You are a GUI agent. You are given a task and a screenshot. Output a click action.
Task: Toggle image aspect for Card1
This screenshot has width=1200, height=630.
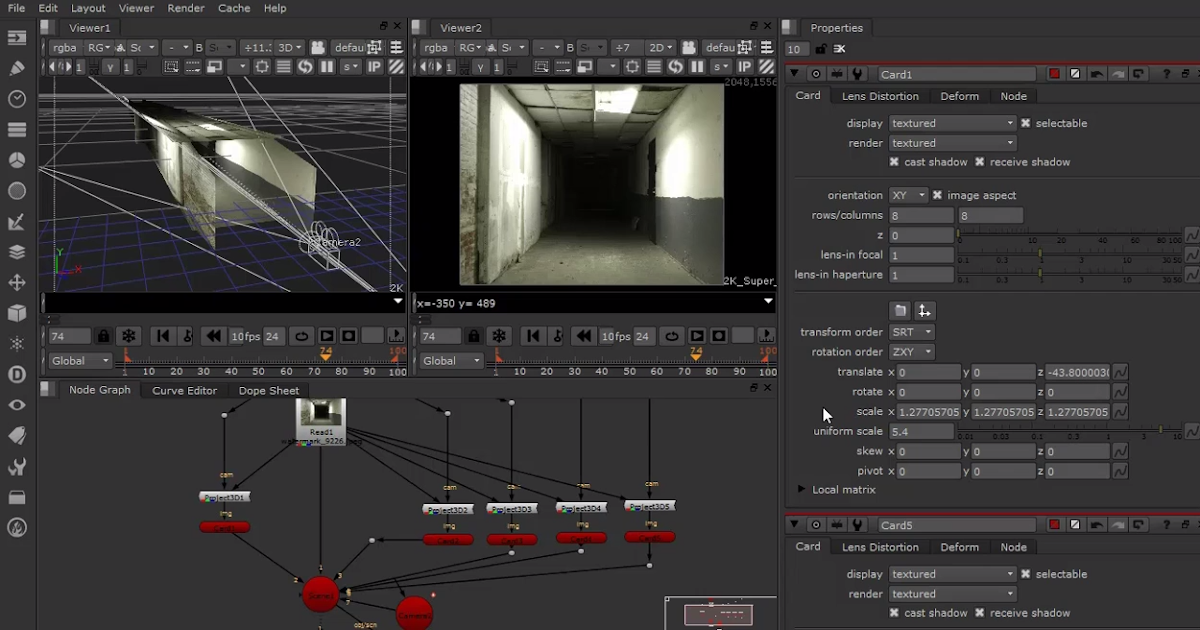coord(937,195)
